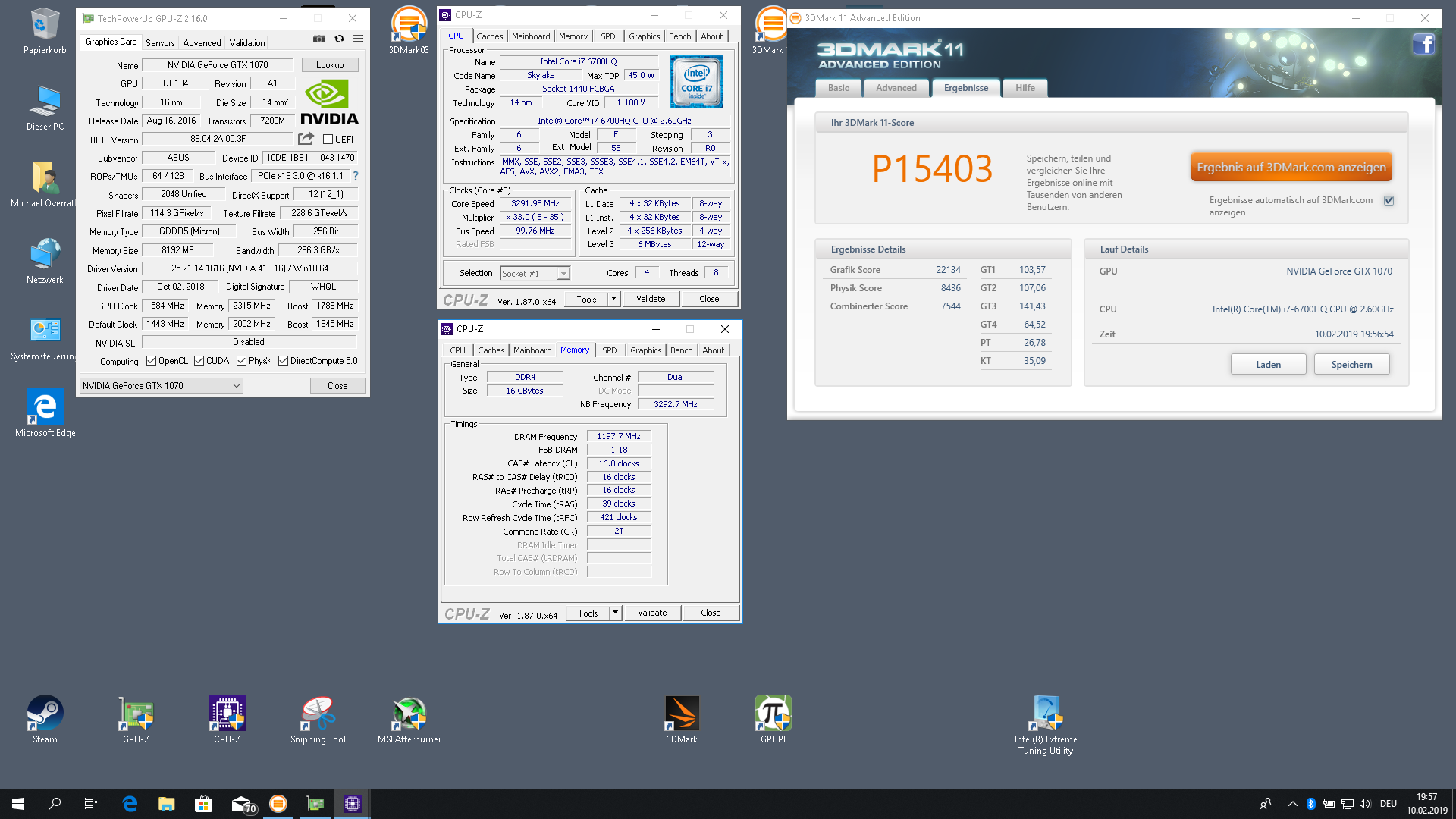Click the BIOS version share/export icon
The image size is (1456, 819).
(x=306, y=139)
